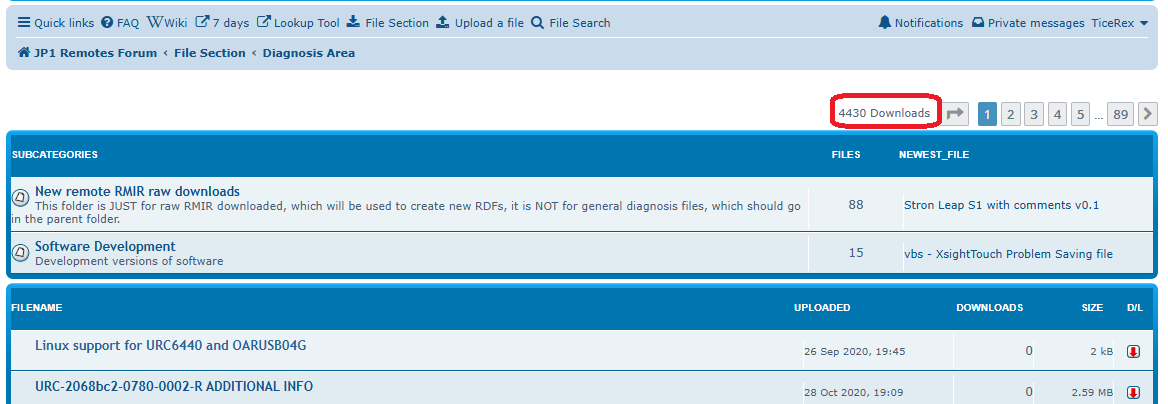Image resolution: width=1168 pixels, height=404 pixels.
Task: View Notifications bell
Action: point(920,23)
